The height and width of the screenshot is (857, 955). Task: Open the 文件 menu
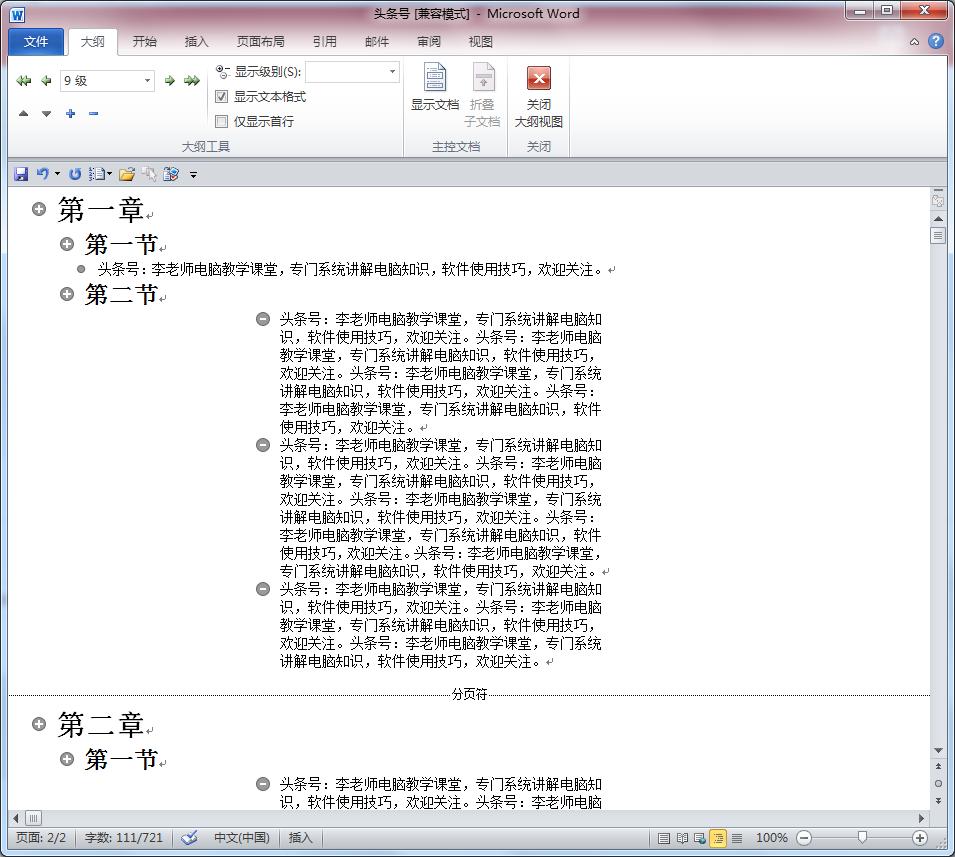click(35, 41)
